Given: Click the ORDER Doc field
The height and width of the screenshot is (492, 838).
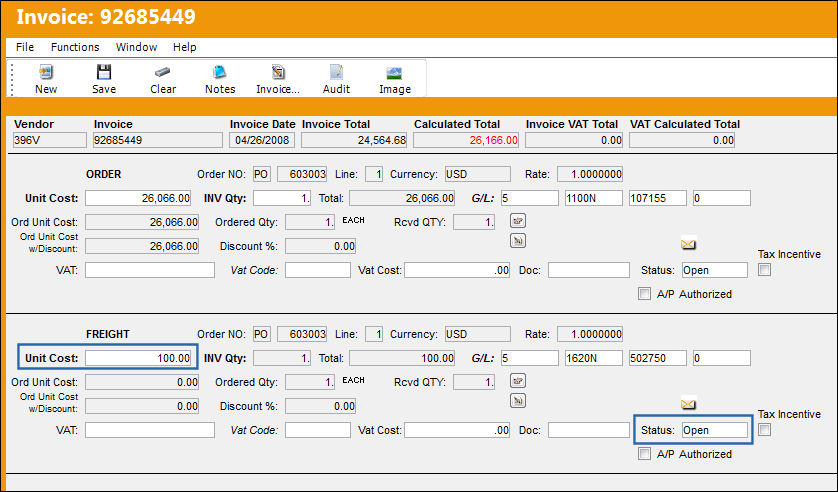Looking at the screenshot, I should click(x=588, y=270).
